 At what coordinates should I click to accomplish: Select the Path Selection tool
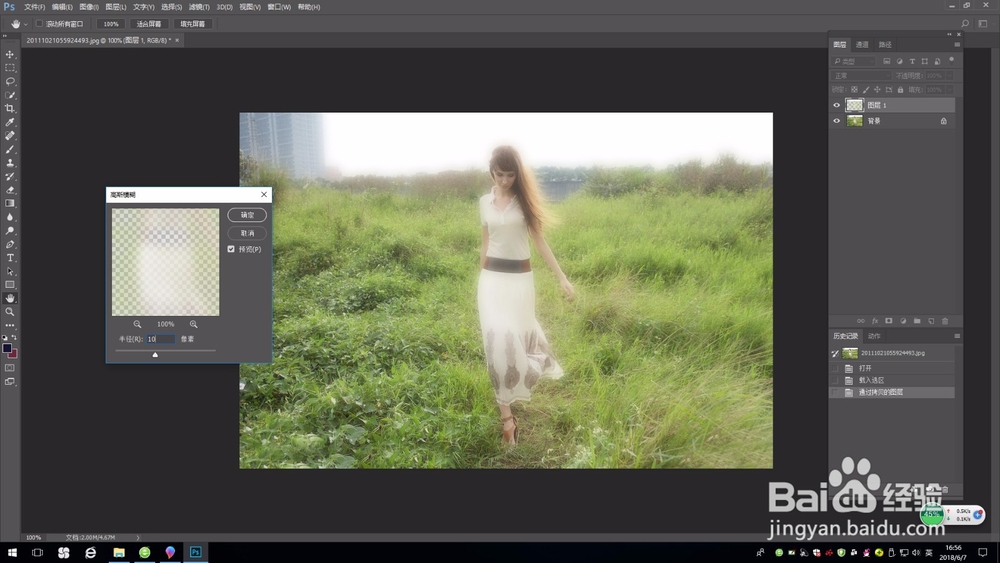(x=10, y=272)
